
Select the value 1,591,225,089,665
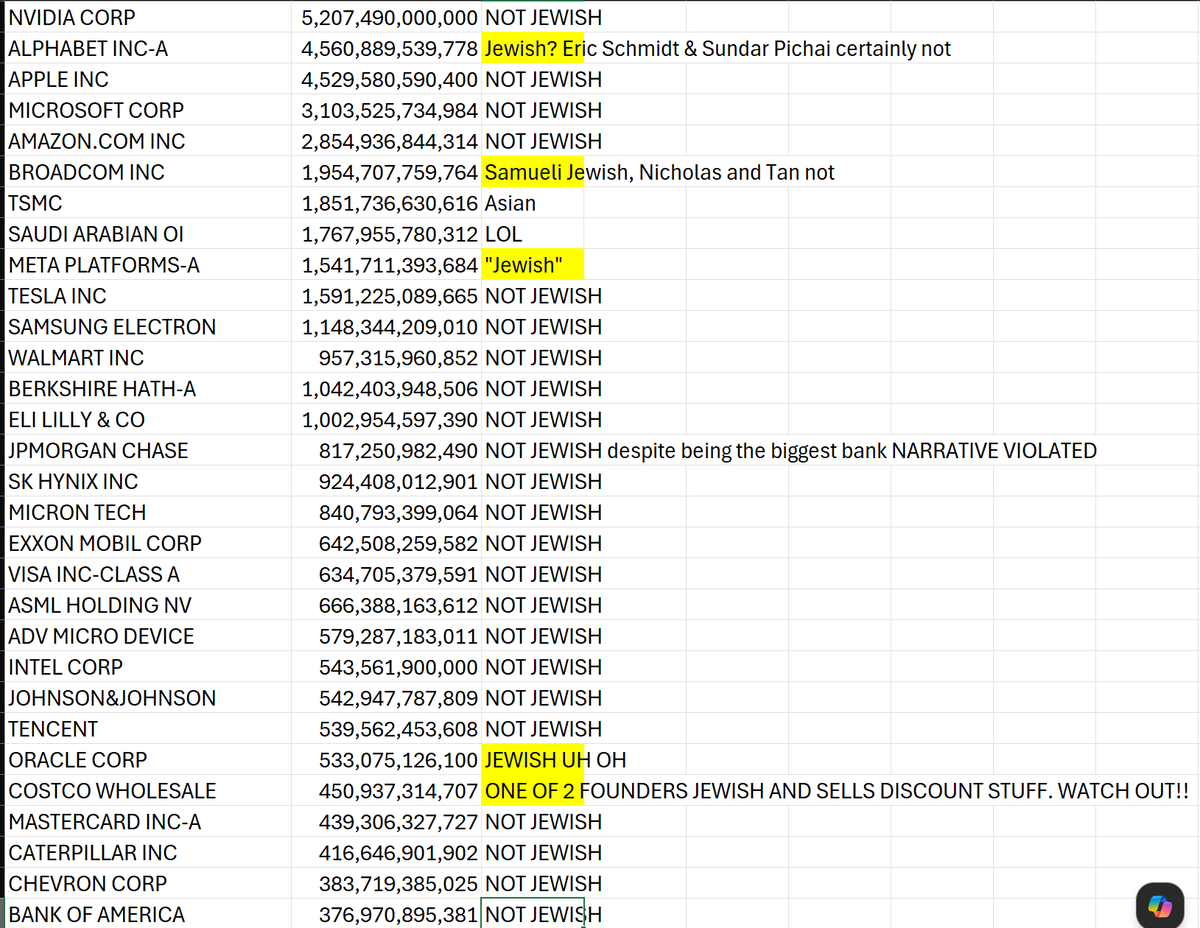point(390,296)
